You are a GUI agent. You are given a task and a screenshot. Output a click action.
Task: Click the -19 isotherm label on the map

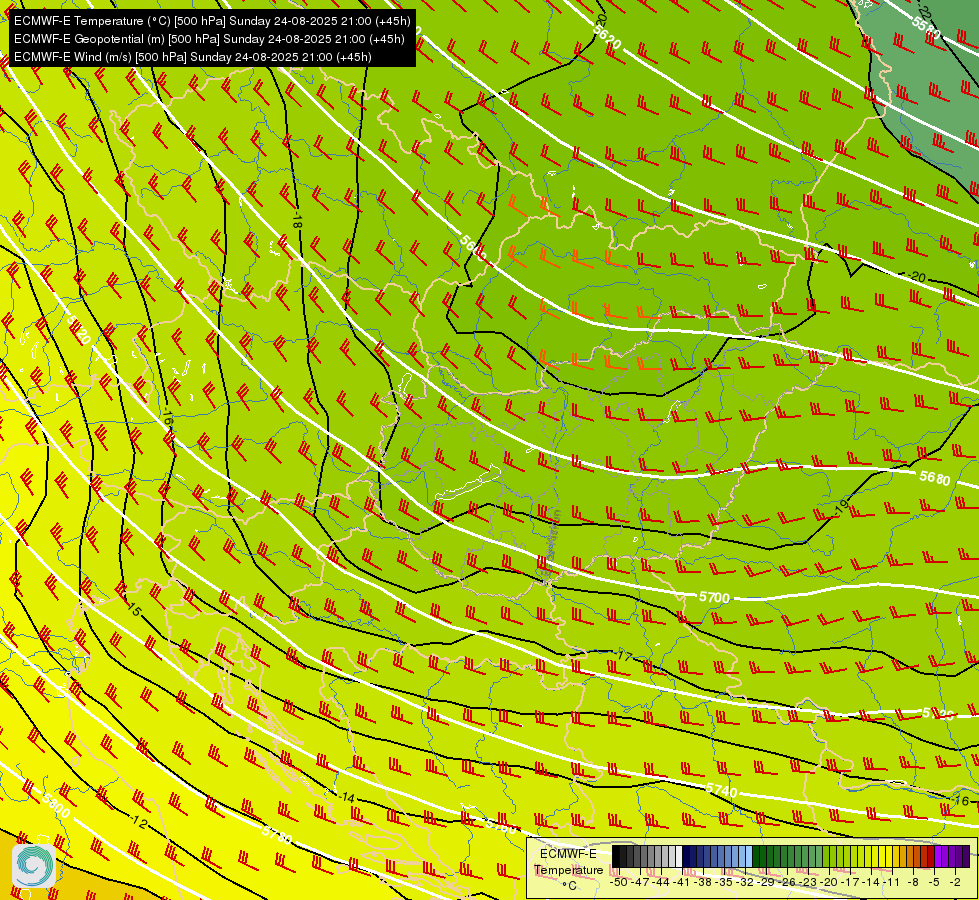tap(842, 507)
